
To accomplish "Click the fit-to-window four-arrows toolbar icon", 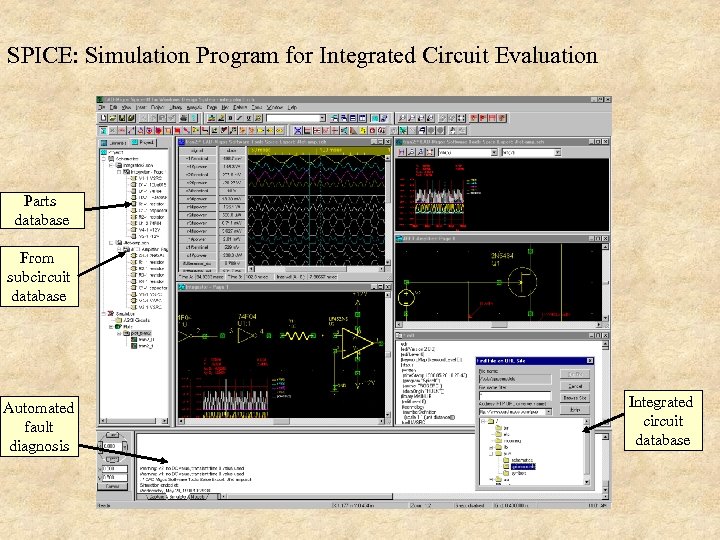I will click(x=461, y=118).
